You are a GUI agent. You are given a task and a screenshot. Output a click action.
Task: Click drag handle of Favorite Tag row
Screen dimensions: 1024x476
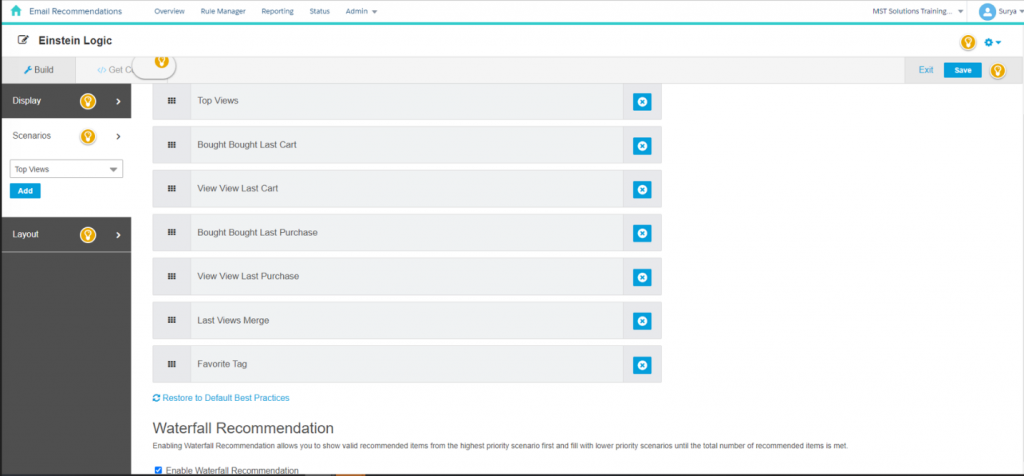pos(172,364)
